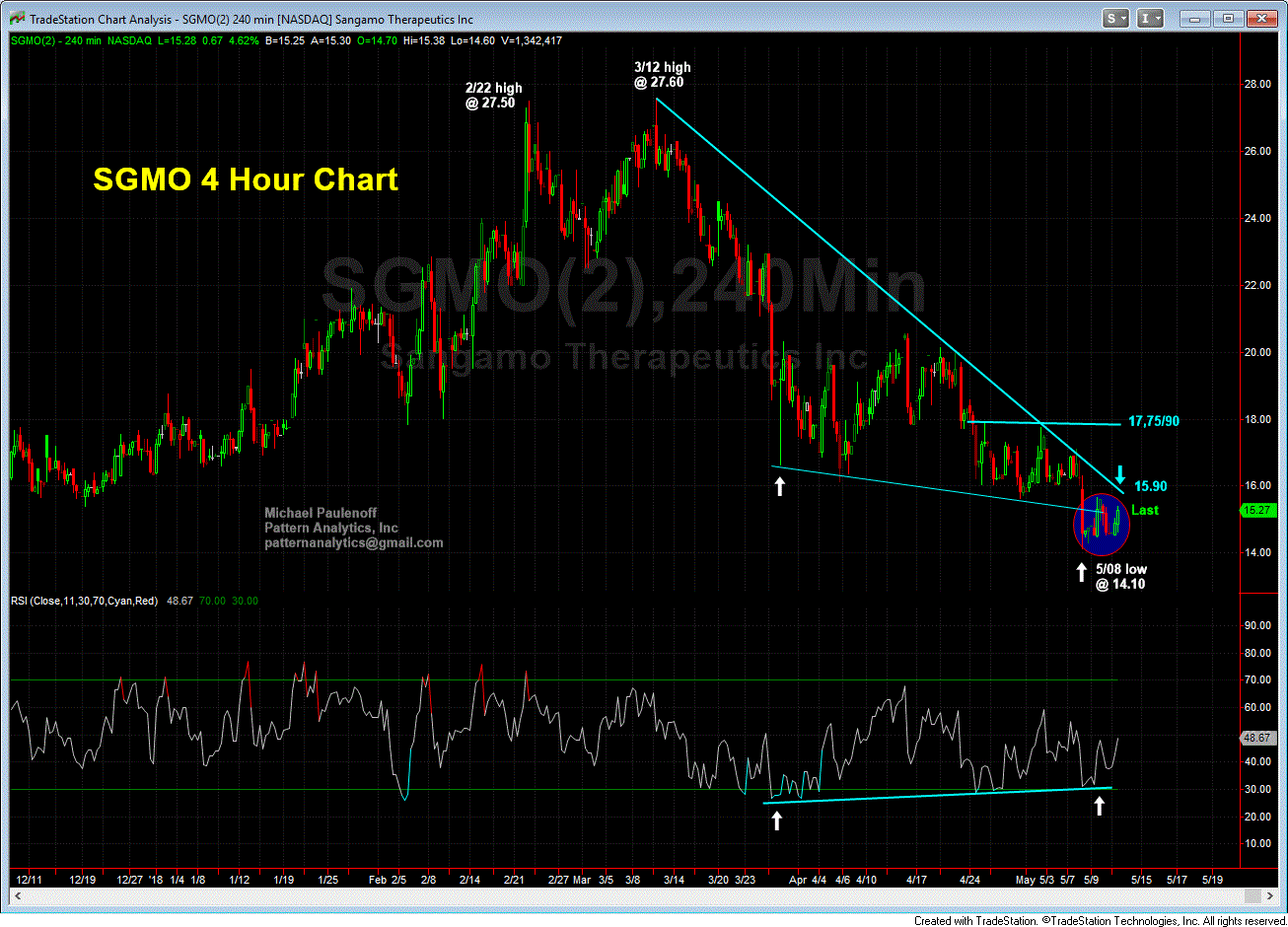Click the 28.00 price axis label
The height and width of the screenshot is (927, 1288).
click(x=1256, y=84)
